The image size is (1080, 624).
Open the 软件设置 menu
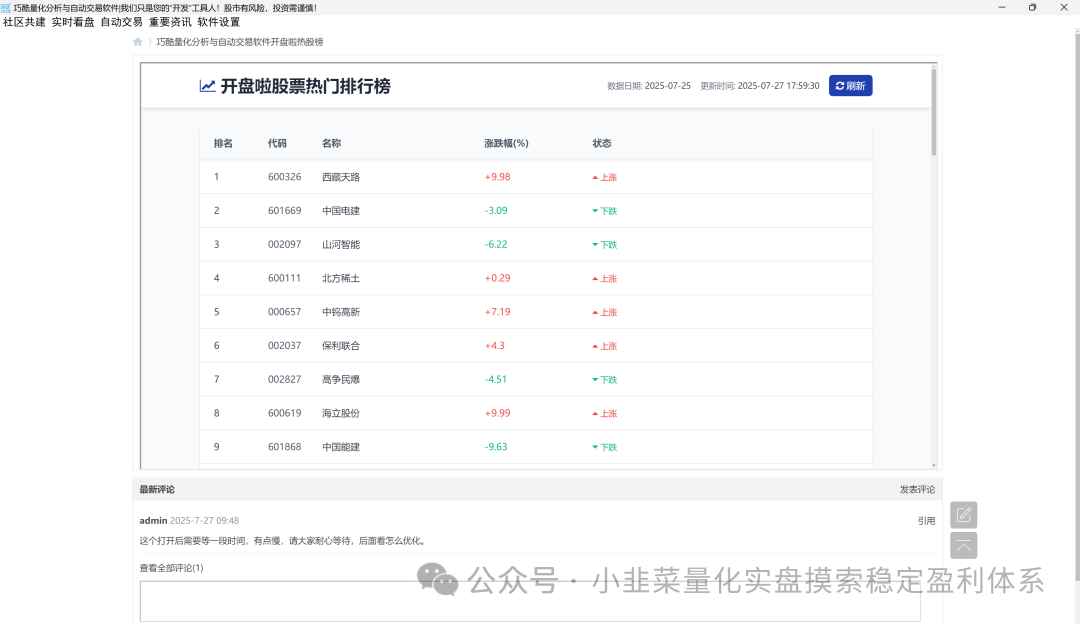tap(219, 22)
